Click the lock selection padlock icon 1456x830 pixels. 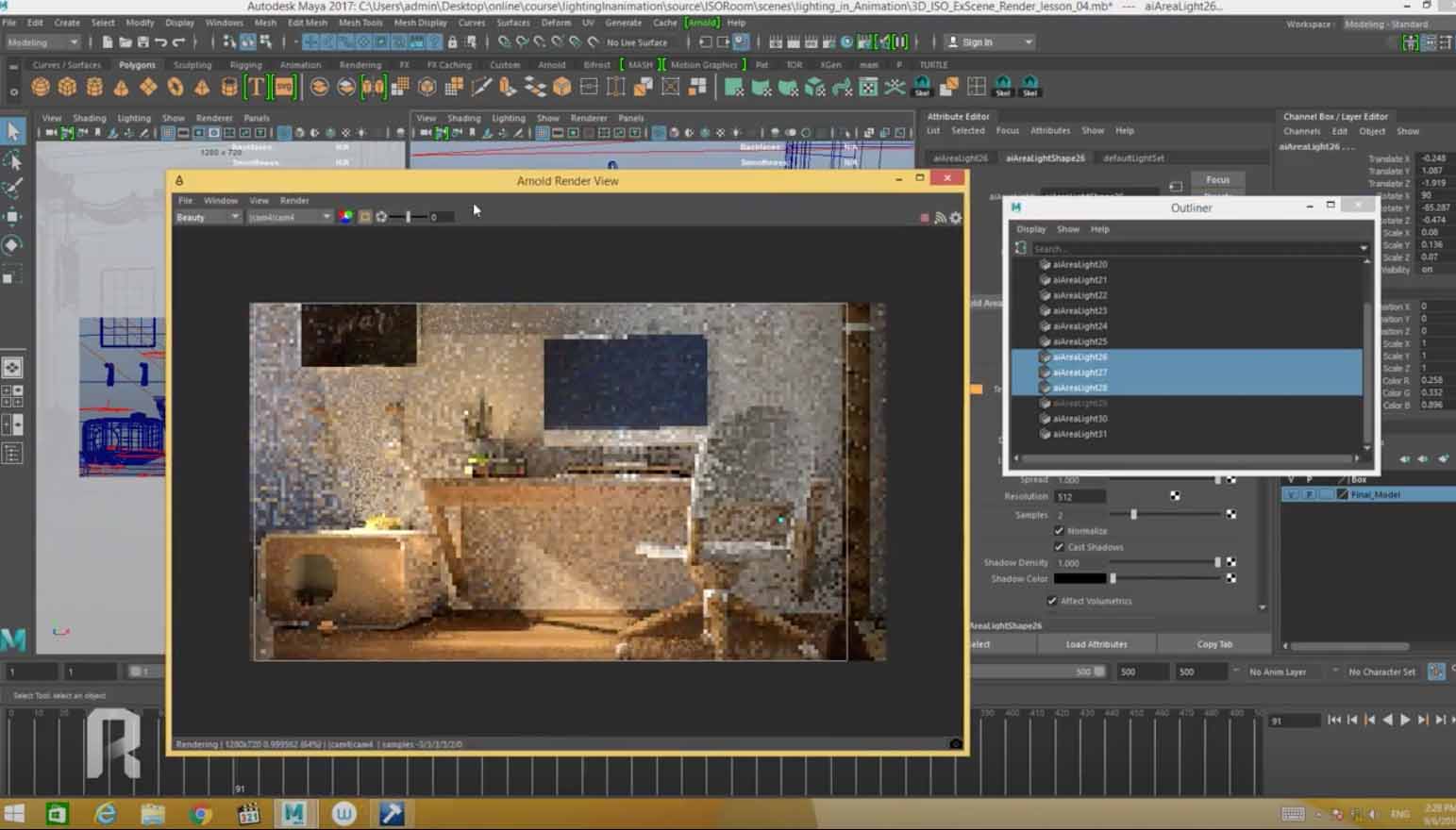pyautogui.click(x=452, y=42)
